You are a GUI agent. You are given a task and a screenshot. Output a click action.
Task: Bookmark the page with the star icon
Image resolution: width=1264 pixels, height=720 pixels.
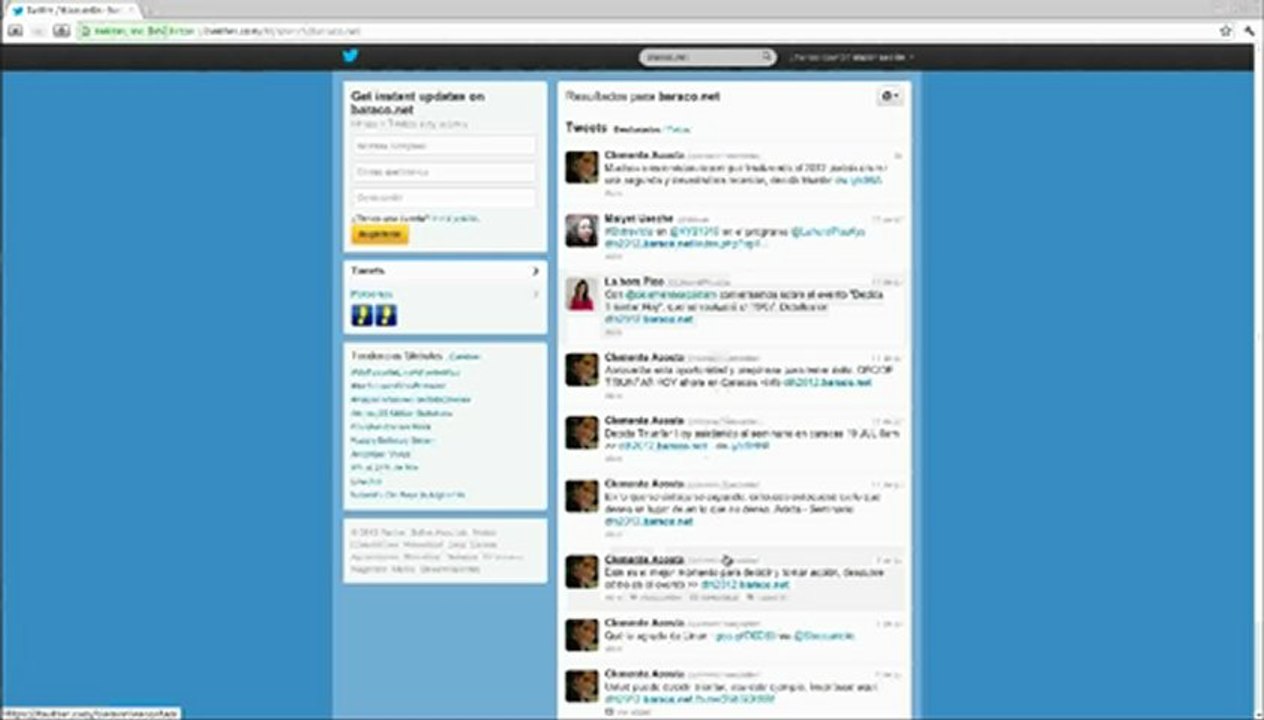click(x=1225, y=31)
